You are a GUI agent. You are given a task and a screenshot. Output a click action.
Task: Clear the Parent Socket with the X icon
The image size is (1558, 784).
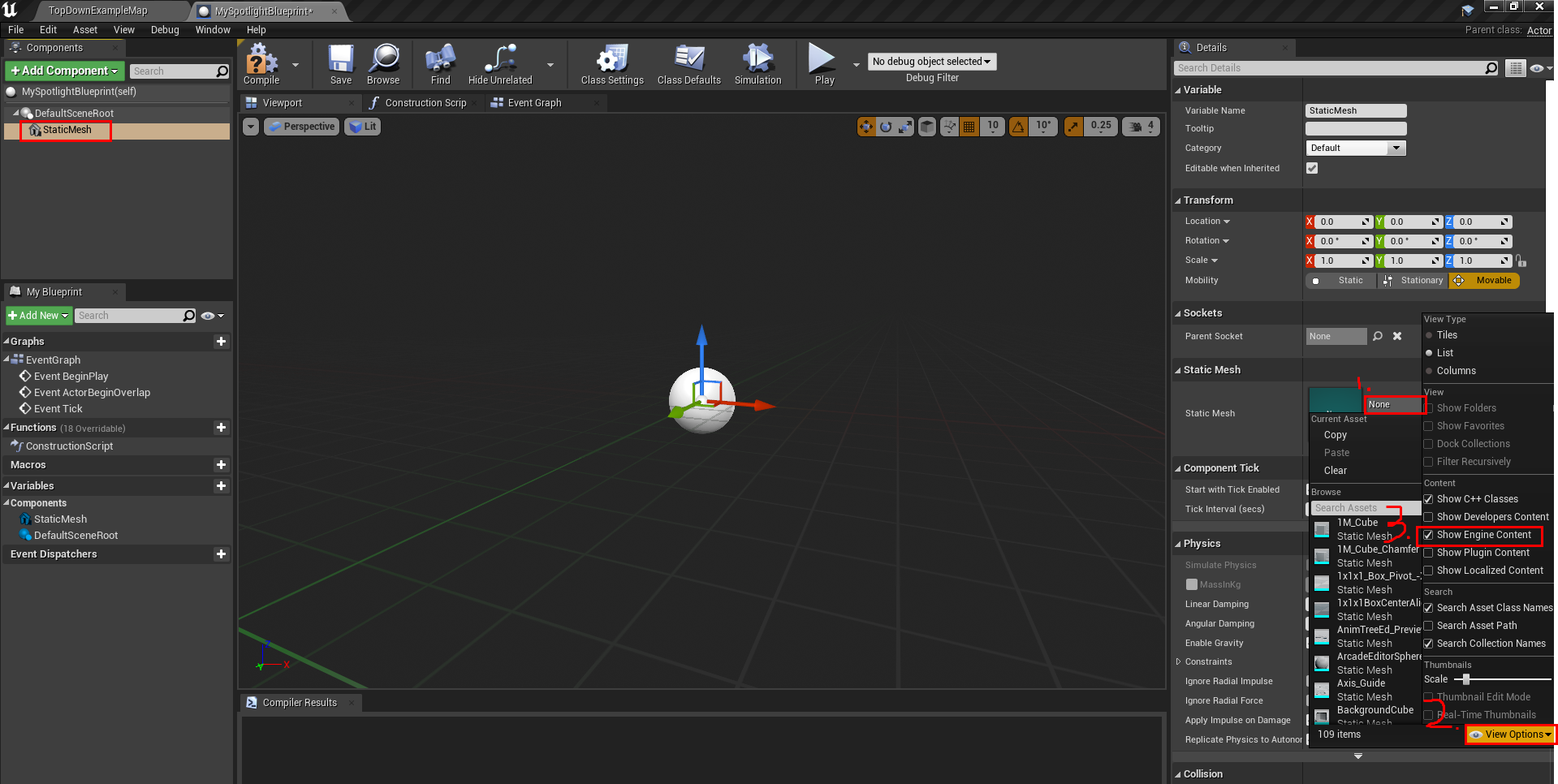point(1397,336)
